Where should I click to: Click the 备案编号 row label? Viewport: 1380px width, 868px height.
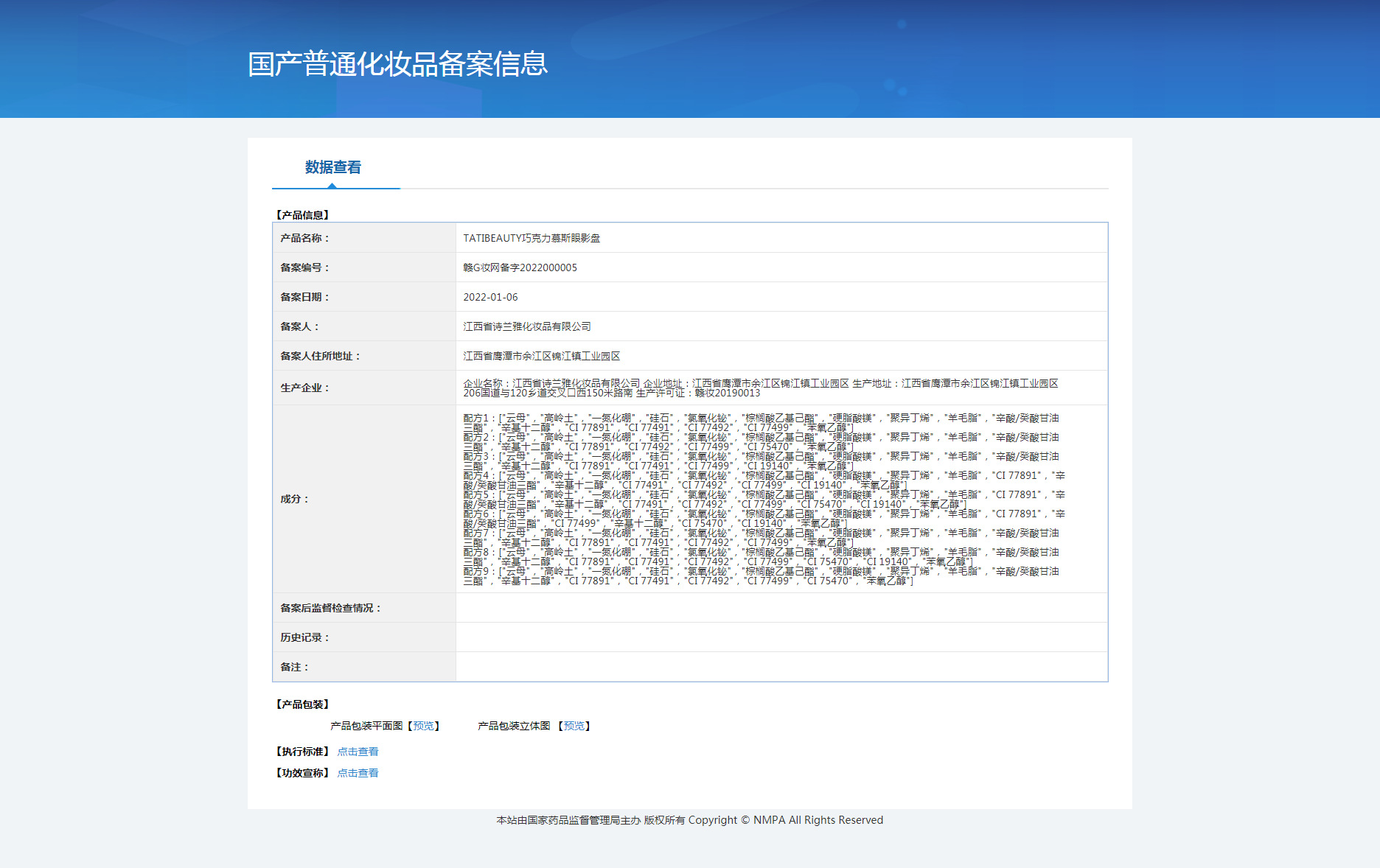pyautogui.click(x=305, y=267)
